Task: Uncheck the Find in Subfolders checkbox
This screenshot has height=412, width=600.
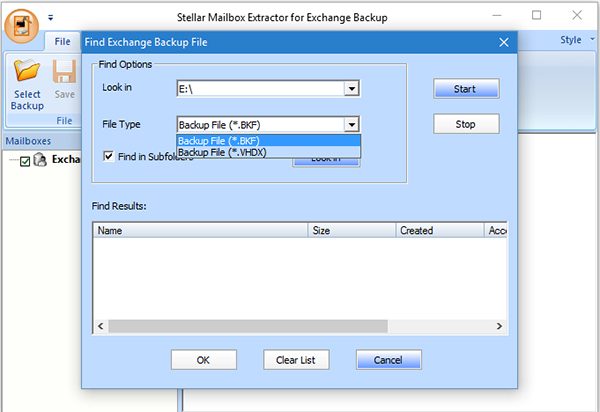Action: point(109,156)
